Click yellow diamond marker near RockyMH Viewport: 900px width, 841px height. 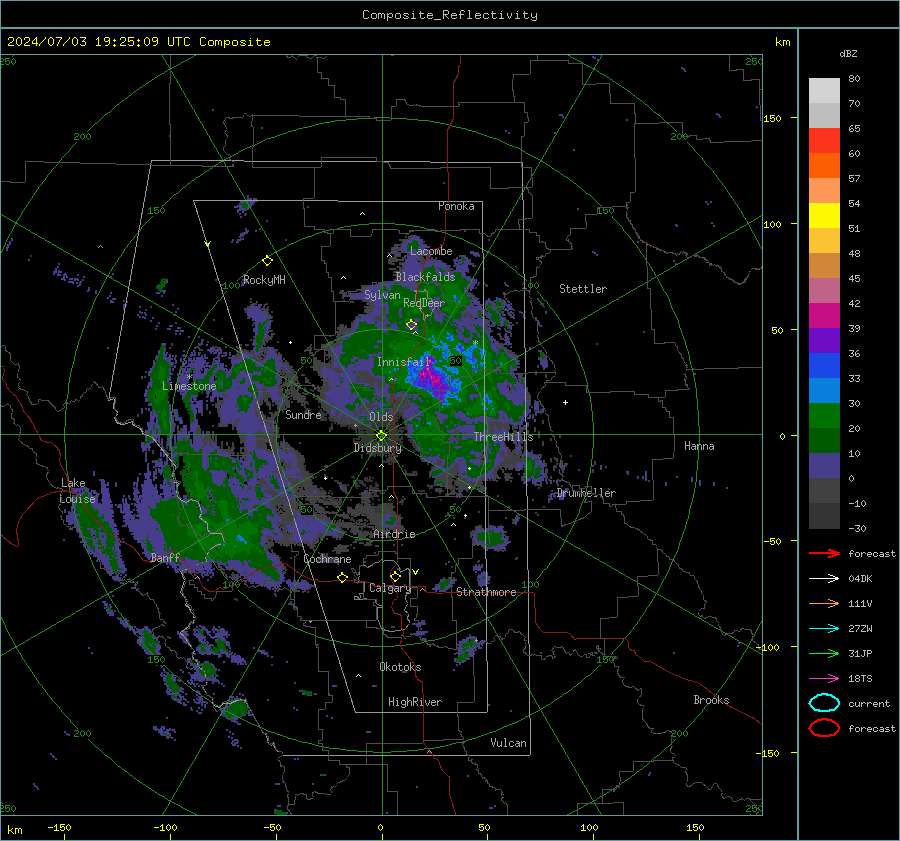point(267,261)
